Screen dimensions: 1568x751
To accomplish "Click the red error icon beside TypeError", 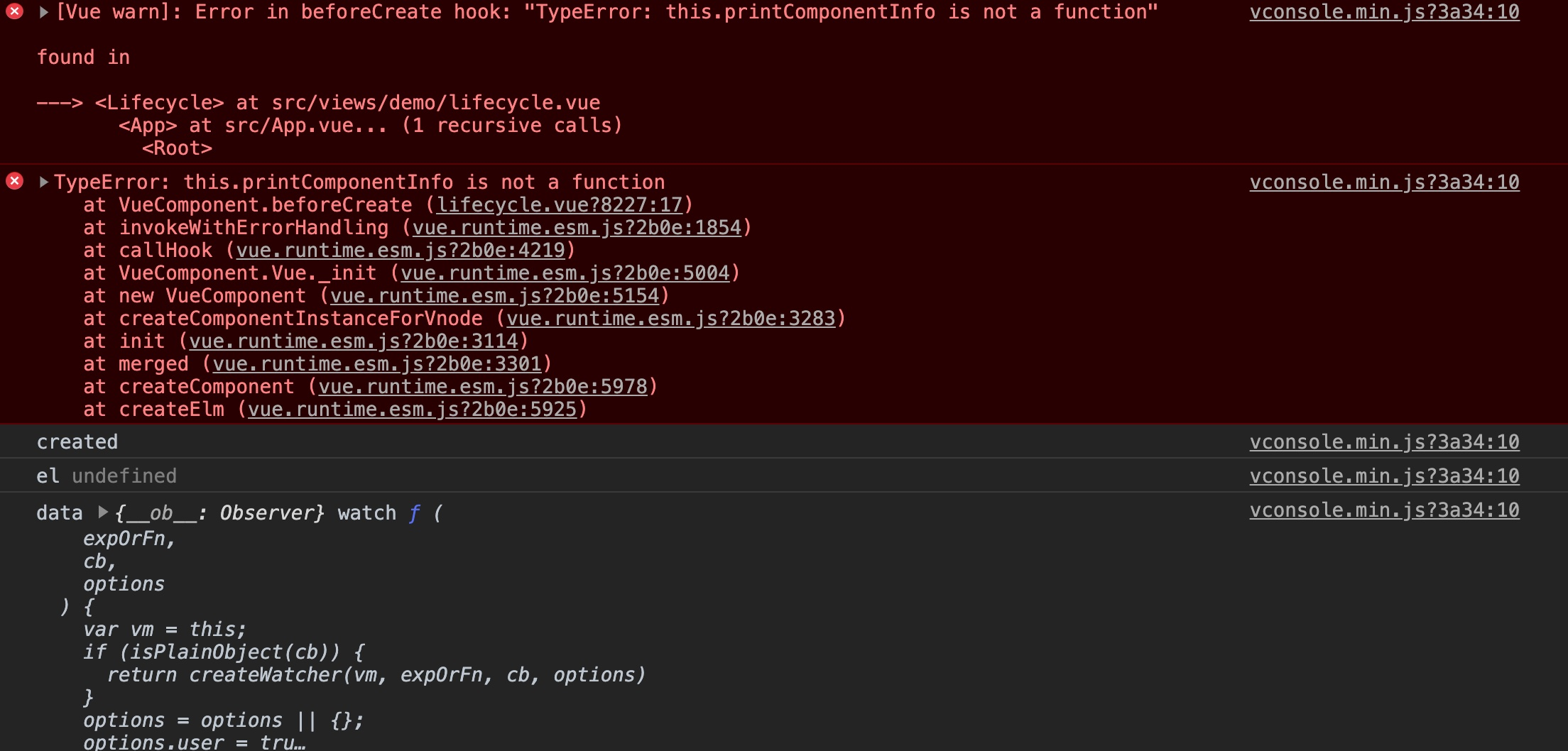I will pos(14,181).
